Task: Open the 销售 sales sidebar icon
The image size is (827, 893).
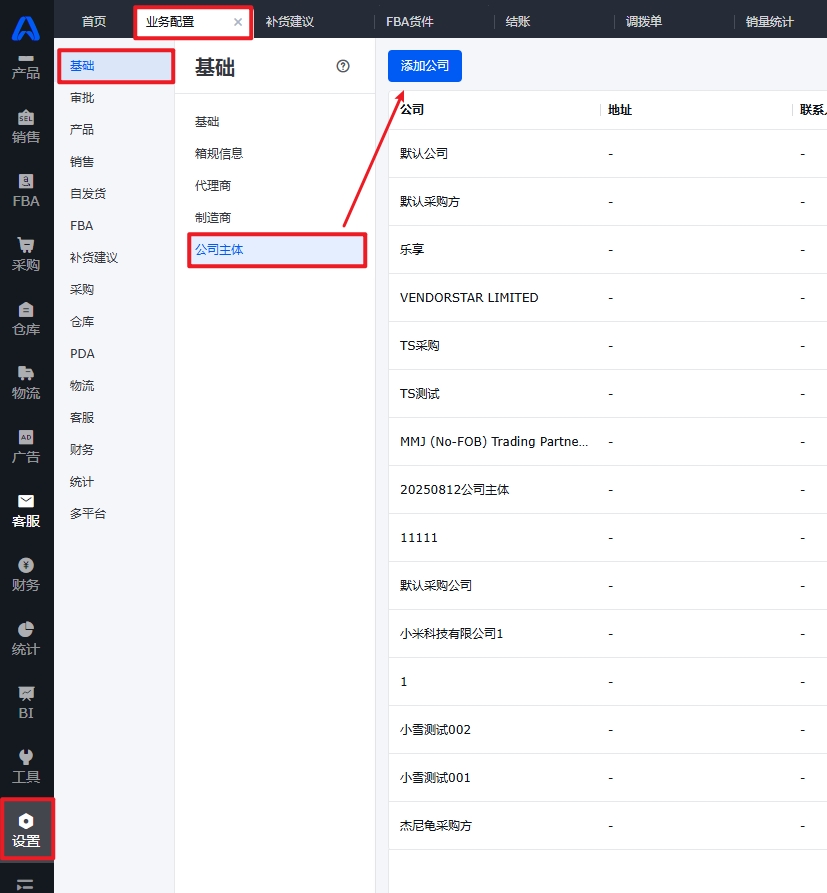Action: 26,127
